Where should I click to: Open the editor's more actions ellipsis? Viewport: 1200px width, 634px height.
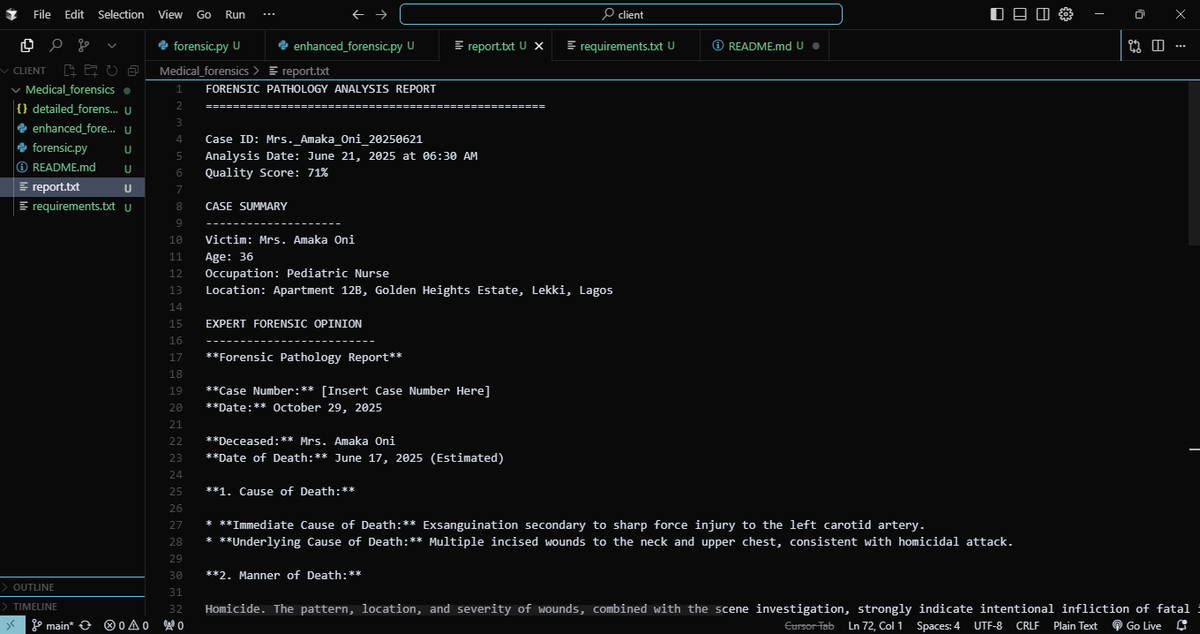click(1181, 45)
